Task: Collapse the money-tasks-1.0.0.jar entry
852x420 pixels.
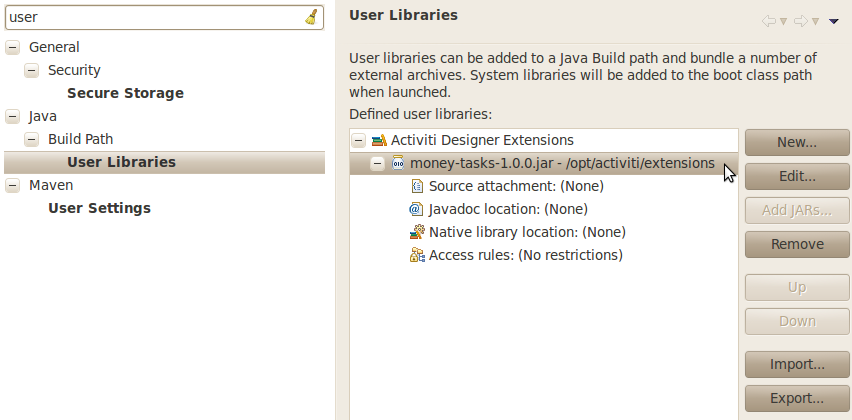Action: coord(377,163)
